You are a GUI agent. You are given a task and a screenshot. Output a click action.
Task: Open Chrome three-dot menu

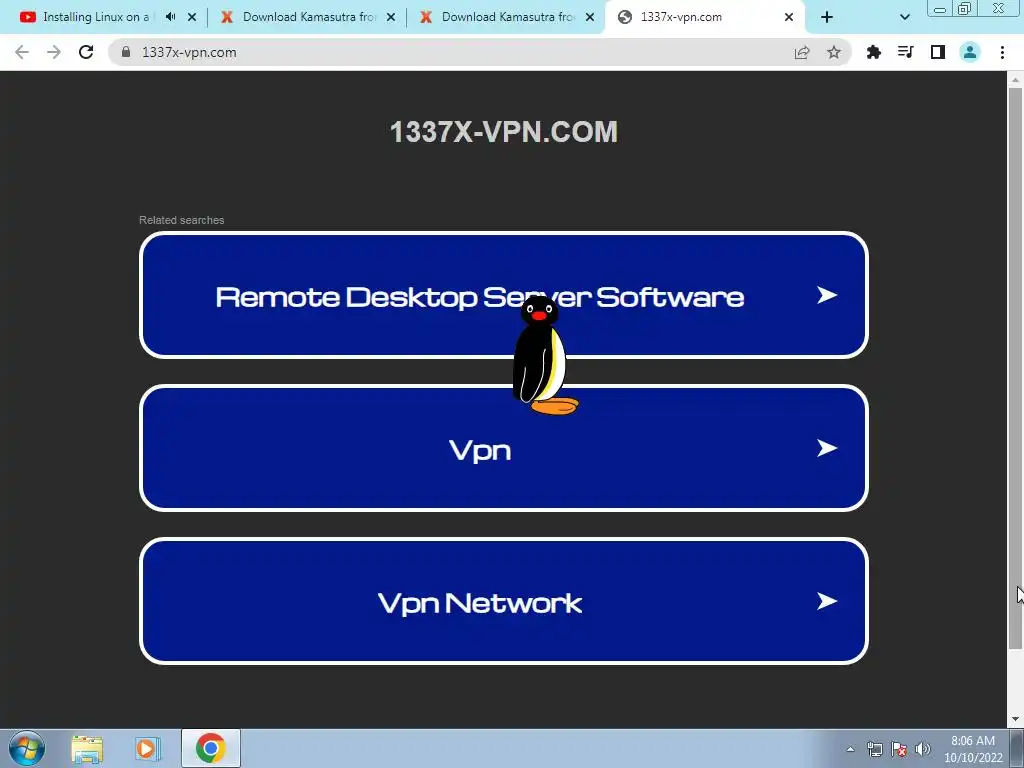click(x=1002, y=52)
